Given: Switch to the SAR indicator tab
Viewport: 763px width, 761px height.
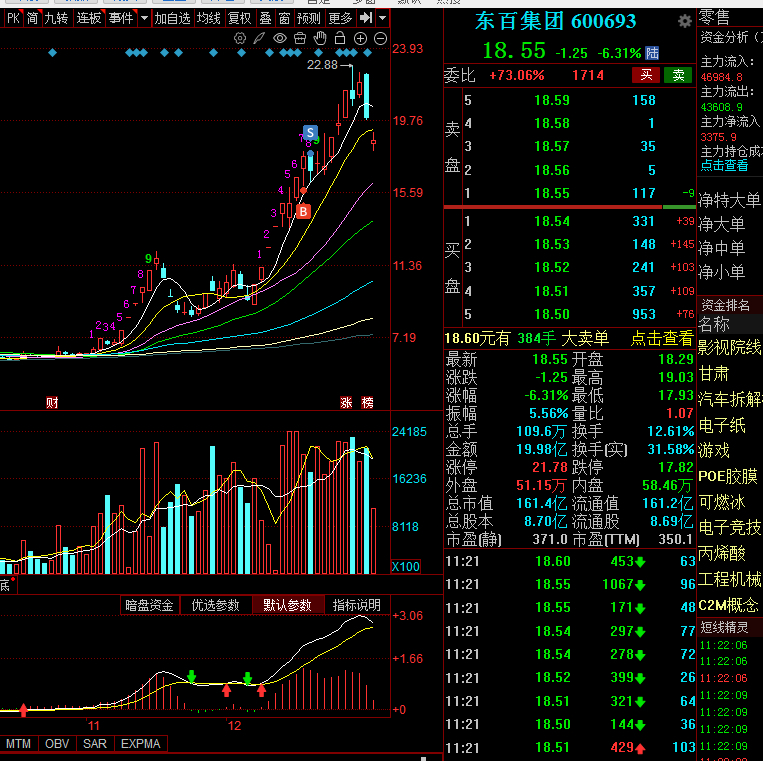Looking at the screenshot, I should pyautogui.click(x=95, y=743).
